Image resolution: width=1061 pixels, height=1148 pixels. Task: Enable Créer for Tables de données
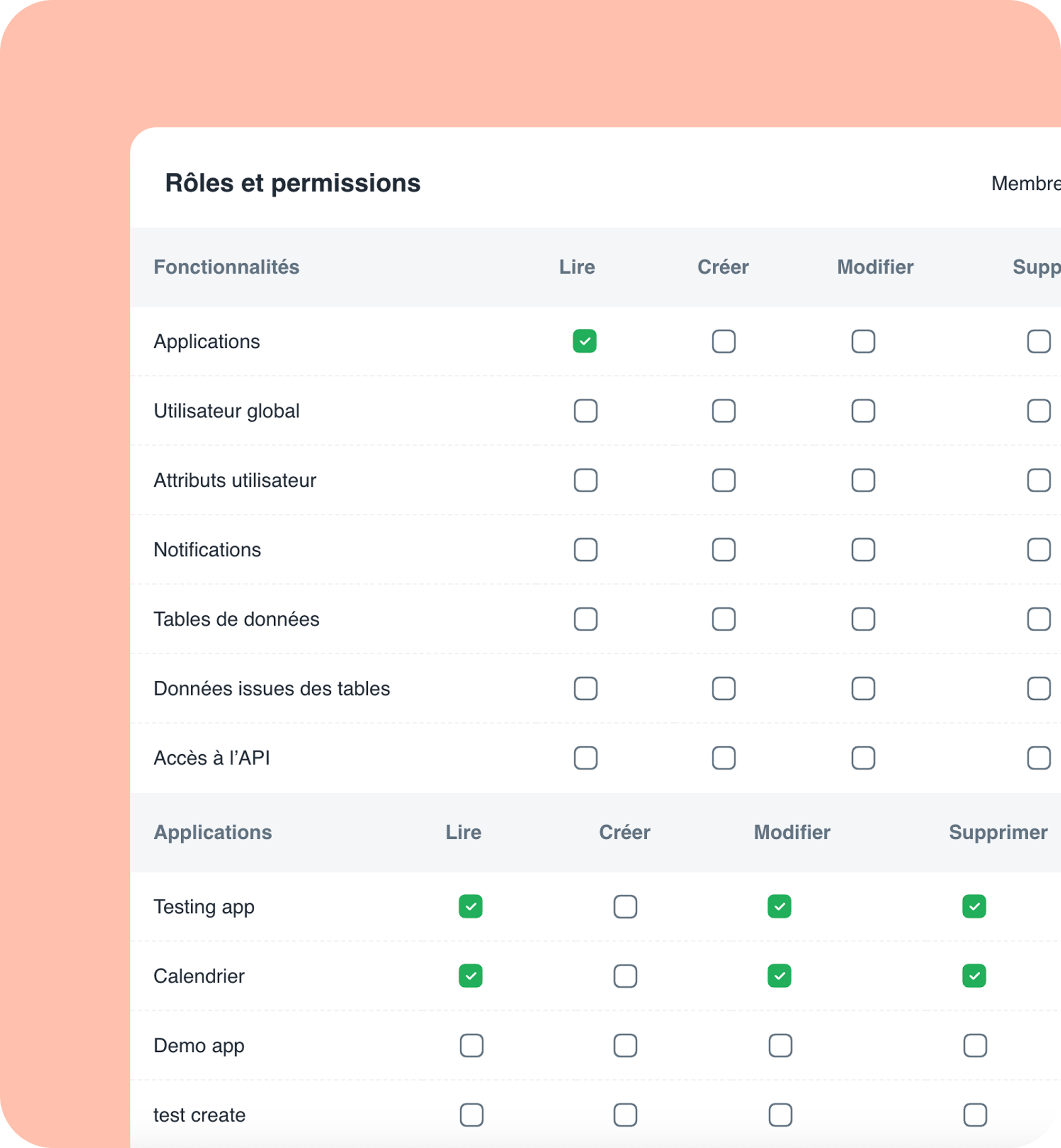coord(723,619)
